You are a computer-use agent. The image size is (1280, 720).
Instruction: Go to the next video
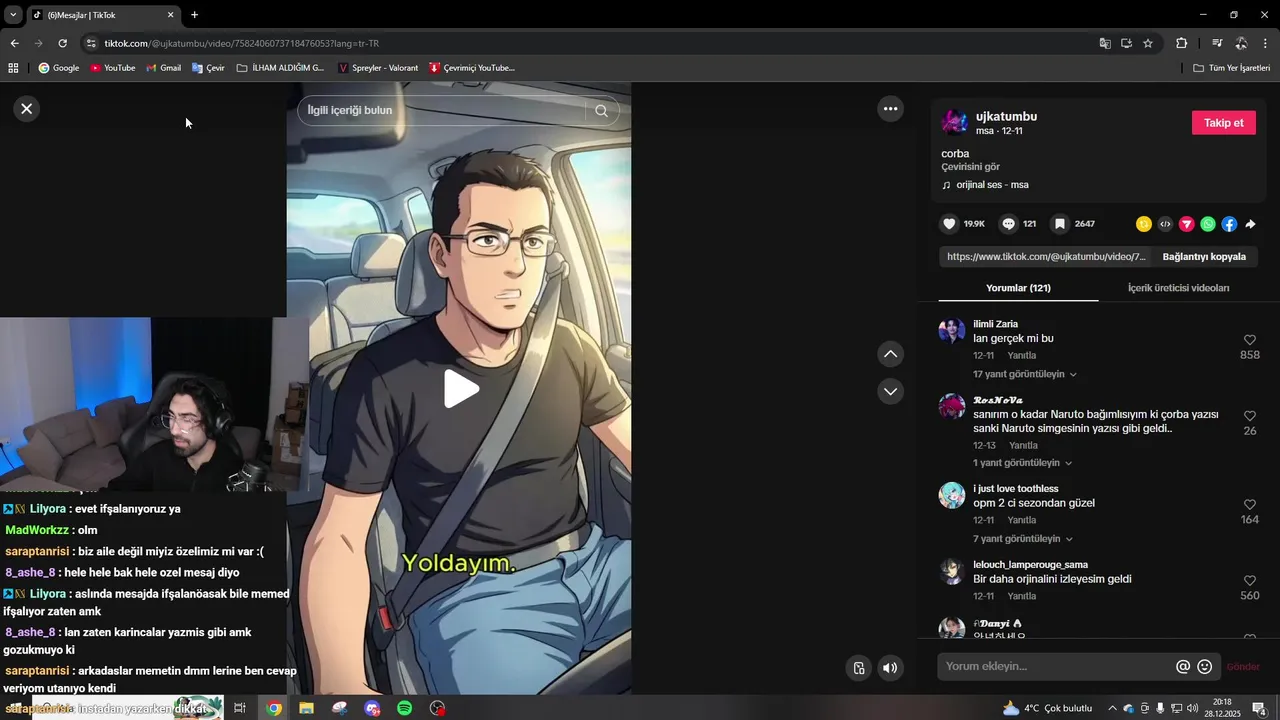pos(890,391)
